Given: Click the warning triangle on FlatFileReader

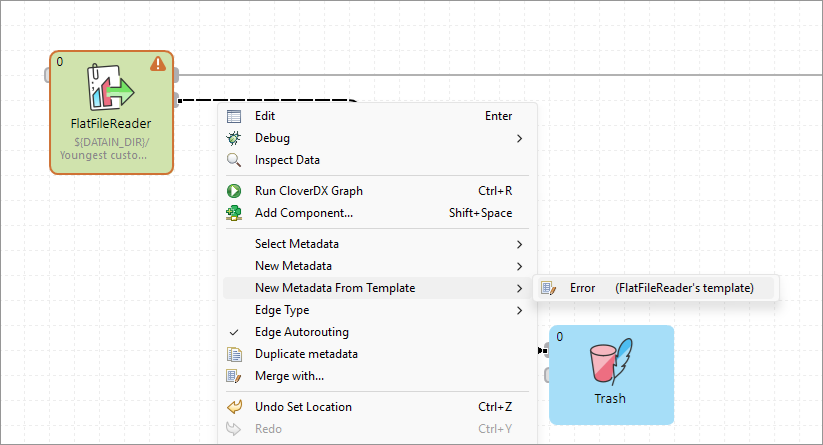Looking at the screenshot, I should tap(158, 64).
